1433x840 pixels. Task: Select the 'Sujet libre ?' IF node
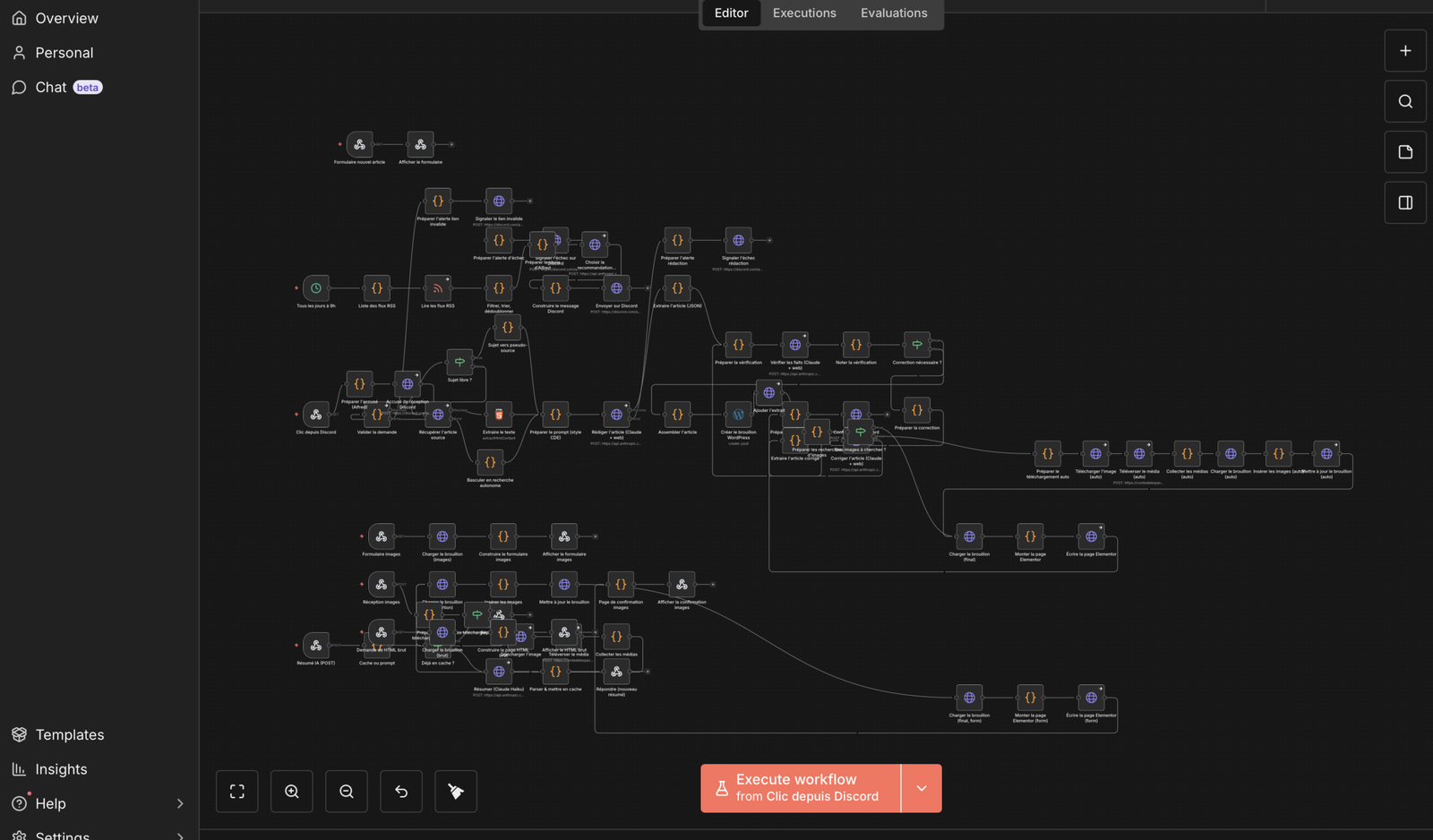(459, 362)
